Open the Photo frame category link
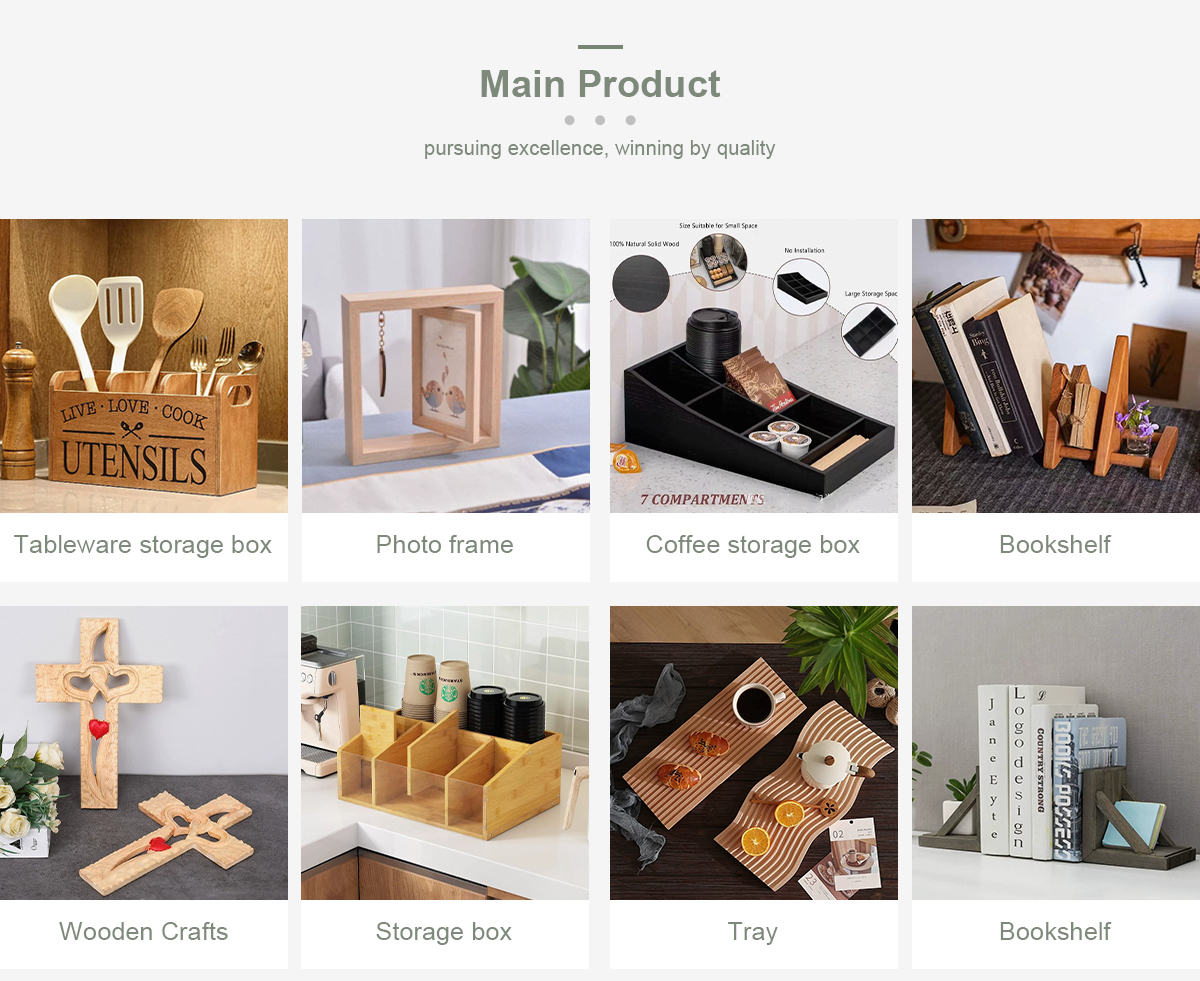 [x=445, y=545]
